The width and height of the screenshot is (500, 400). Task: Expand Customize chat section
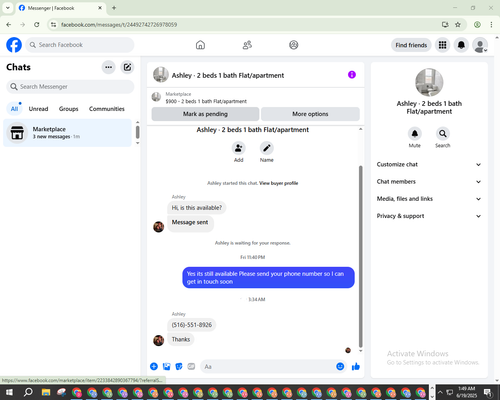429,164
